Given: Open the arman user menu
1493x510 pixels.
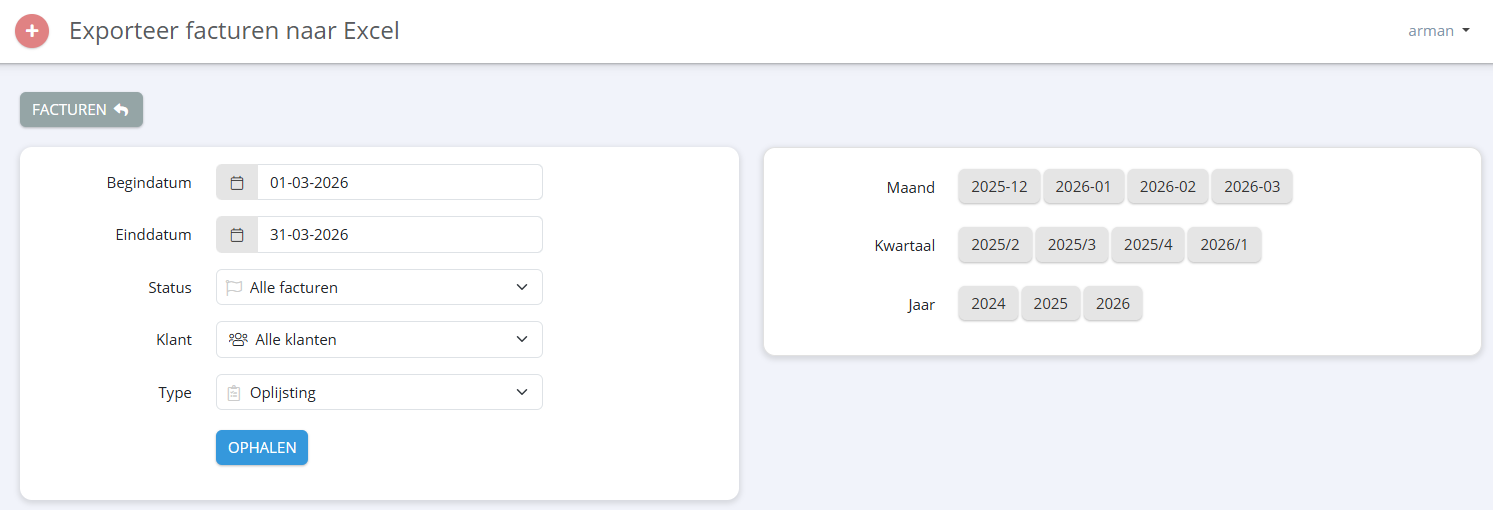Looking at the screenshot, I should [1438, 31].
